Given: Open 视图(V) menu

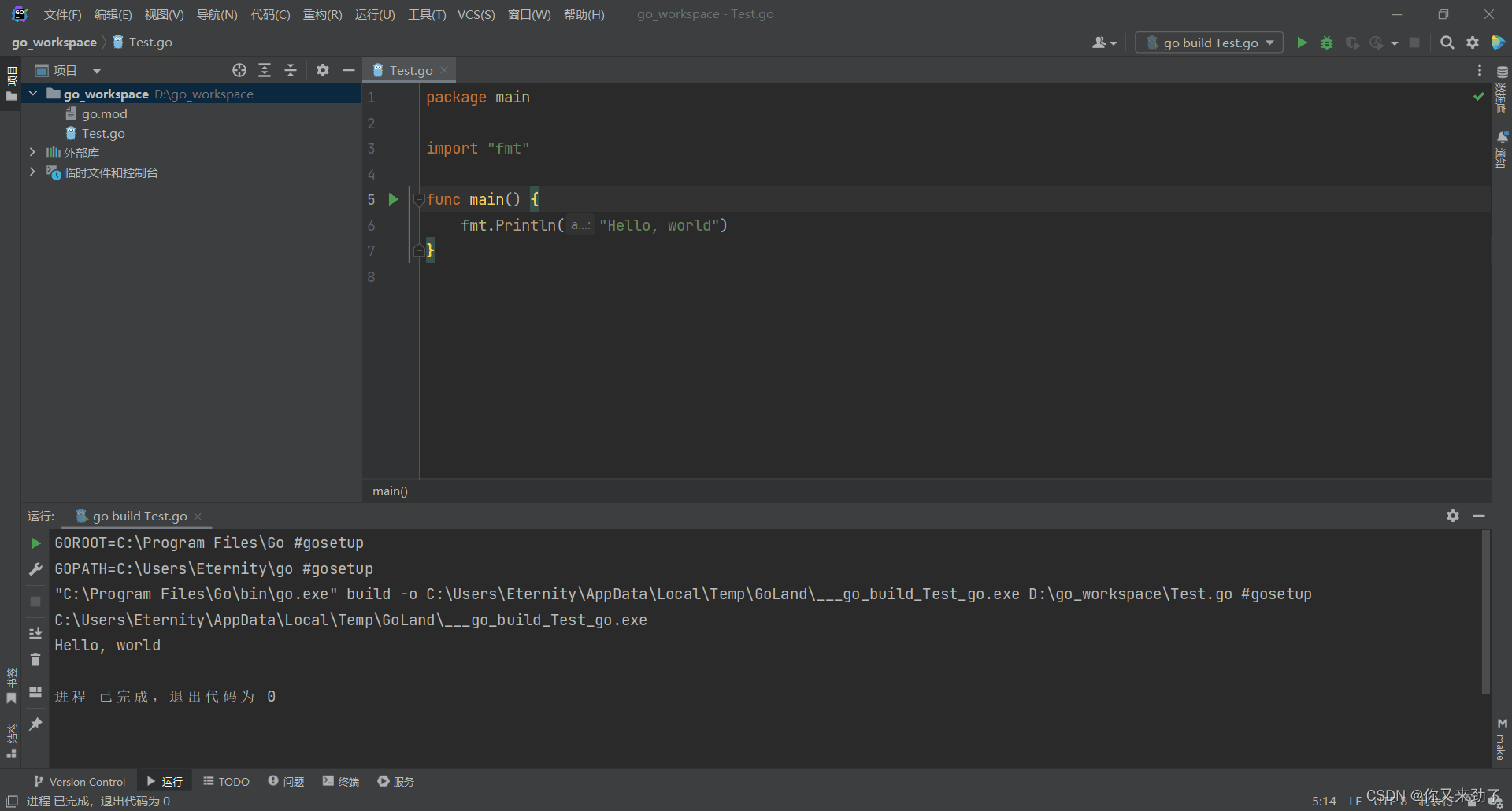Looking at the screenshot, I should coord(164,14).
